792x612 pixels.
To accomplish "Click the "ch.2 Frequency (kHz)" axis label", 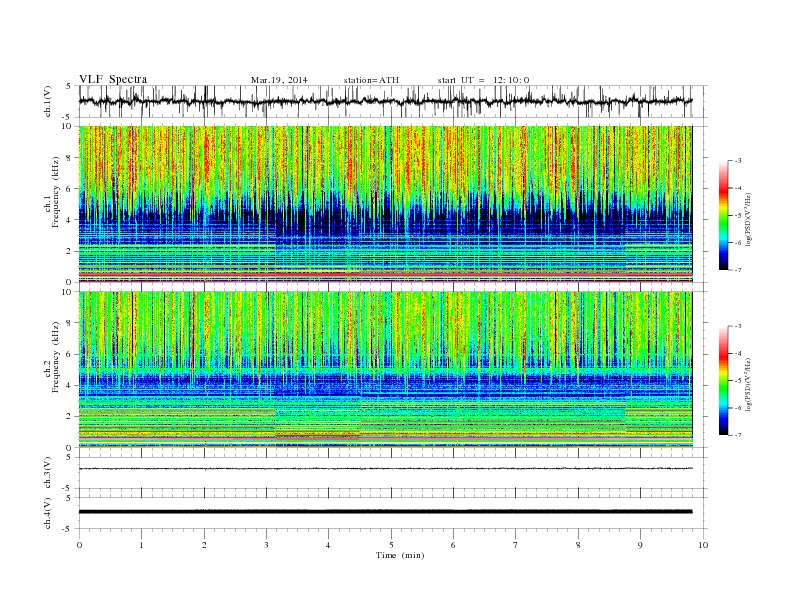I will coord(52,357).
